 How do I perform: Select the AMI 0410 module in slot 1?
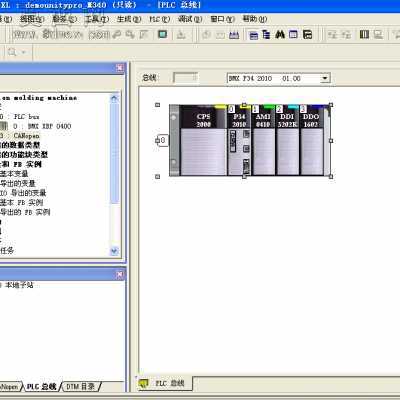(x=263, y=140)
